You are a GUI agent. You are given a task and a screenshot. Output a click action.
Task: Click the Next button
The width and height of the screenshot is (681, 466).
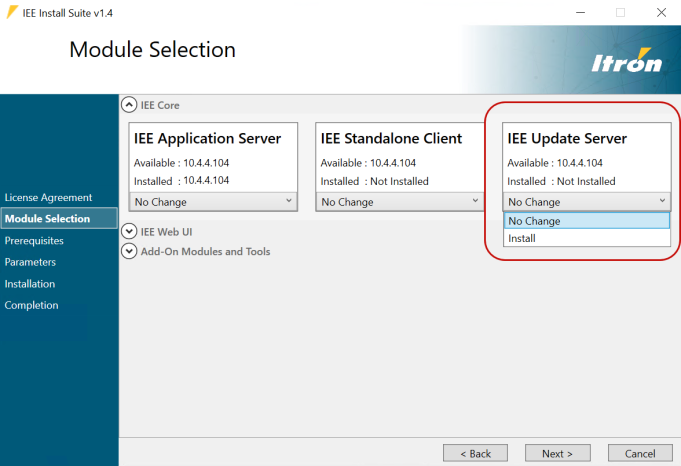558,453
